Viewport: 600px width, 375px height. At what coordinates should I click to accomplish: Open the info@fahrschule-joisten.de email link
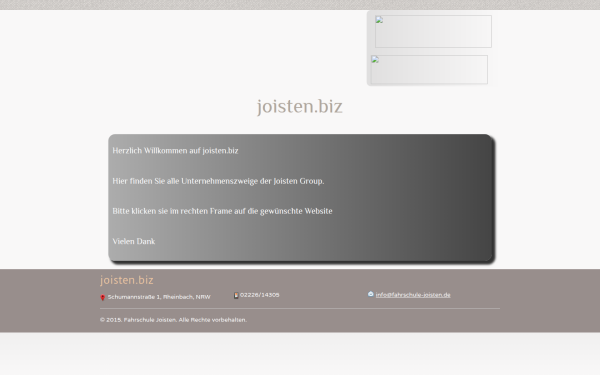coord(413,295)
